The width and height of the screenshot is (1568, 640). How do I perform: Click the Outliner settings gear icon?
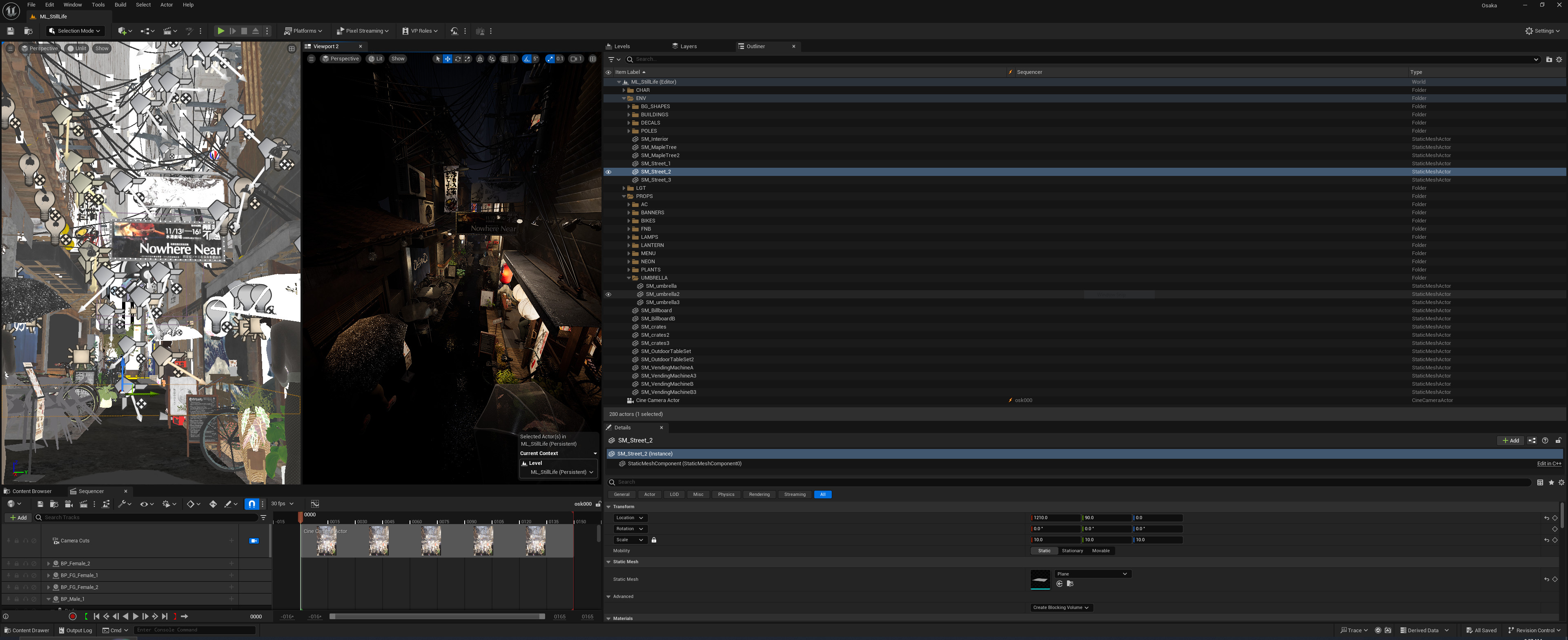click(1559, 60)
